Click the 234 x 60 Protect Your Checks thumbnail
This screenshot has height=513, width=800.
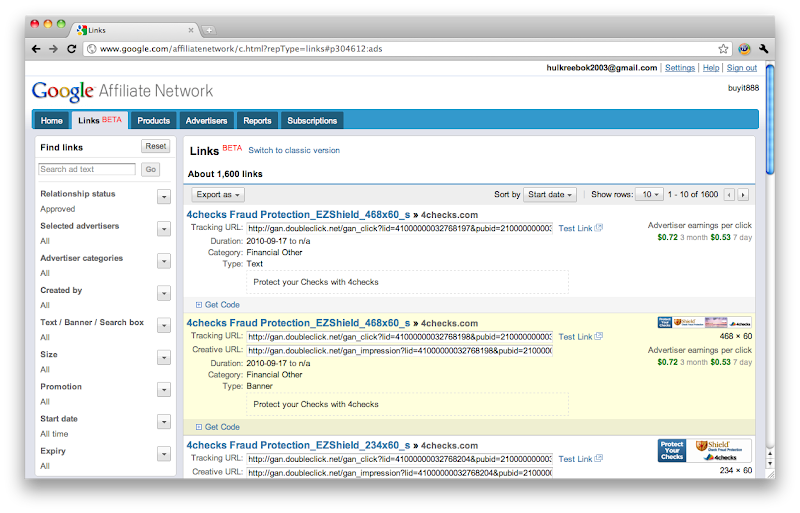click(x=705, y=451)
